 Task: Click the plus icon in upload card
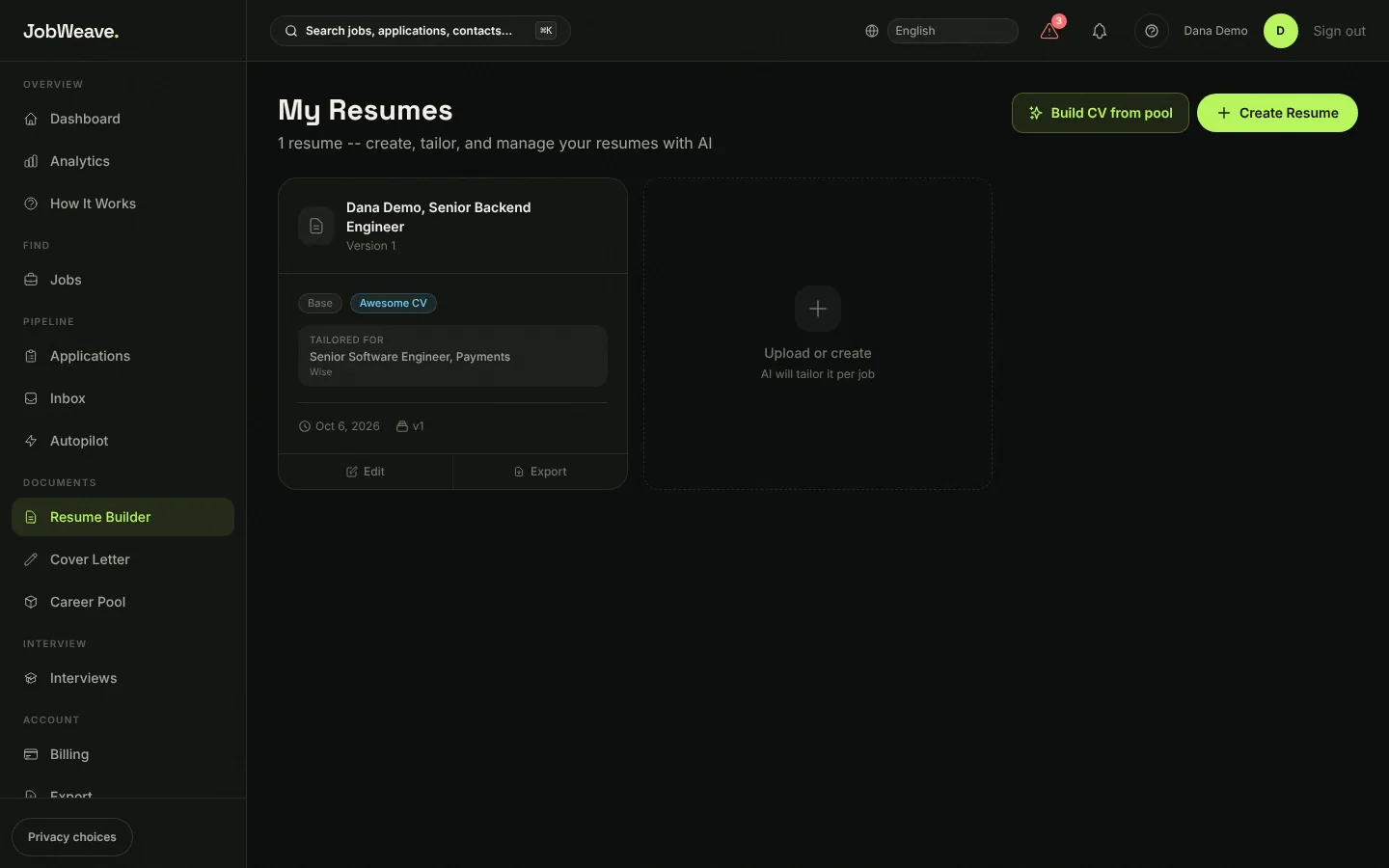tap(818, 309)
